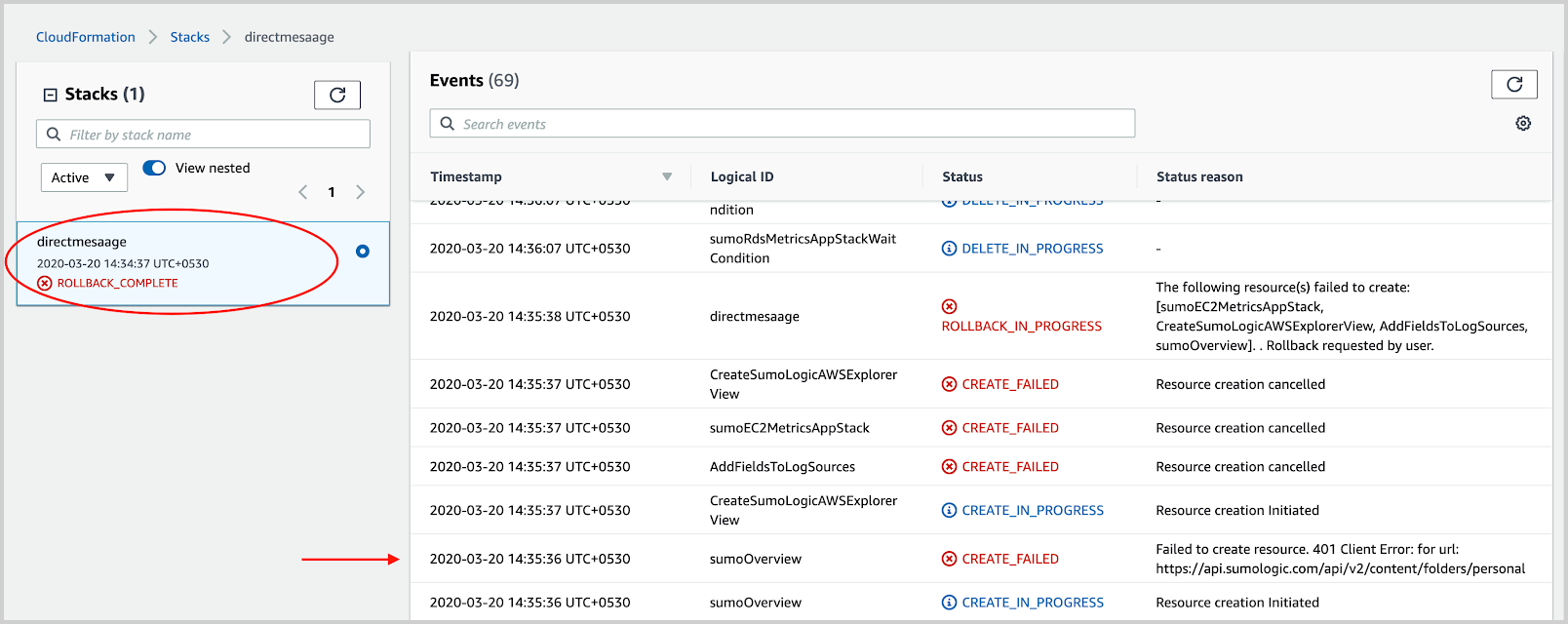Focus the Filter by stack name field
The height and width of the screenshot is (624, 1568).
[x=215, y=135]
